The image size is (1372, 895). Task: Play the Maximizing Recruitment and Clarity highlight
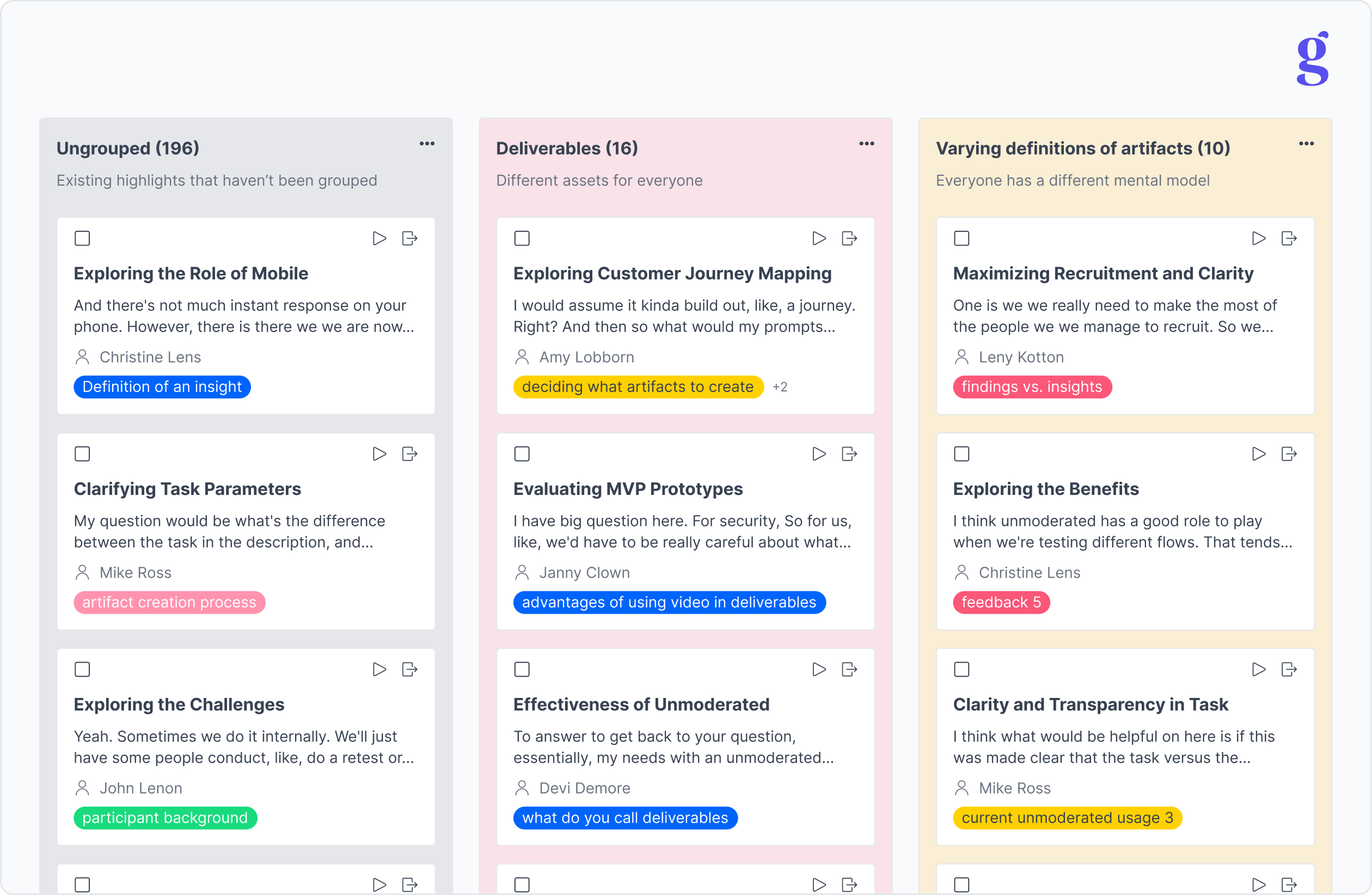pyautogui.click(x=1259, y=238)
